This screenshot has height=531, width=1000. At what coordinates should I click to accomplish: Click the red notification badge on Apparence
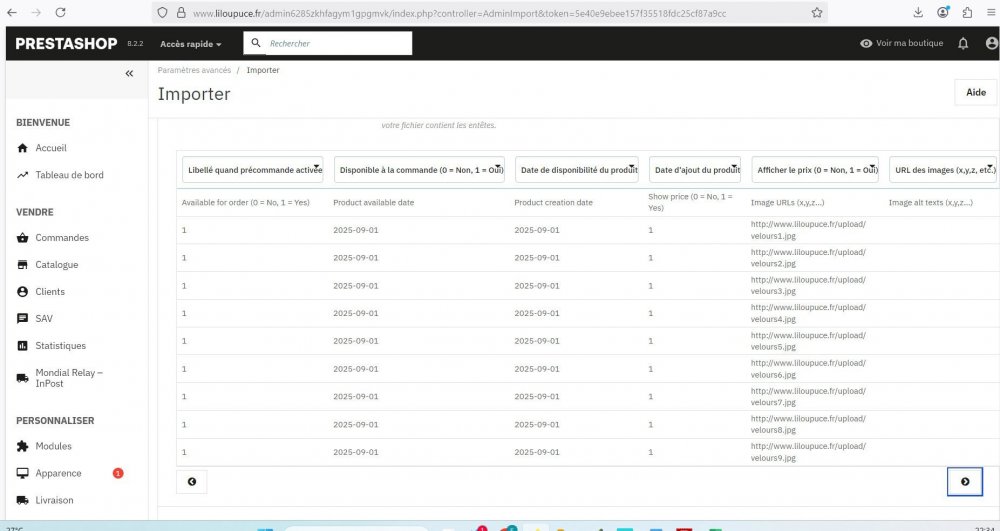(118, 473)
